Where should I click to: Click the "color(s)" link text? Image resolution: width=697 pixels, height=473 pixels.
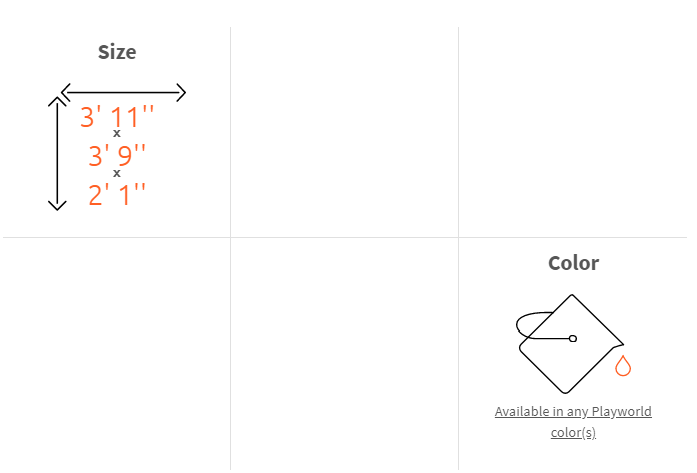pyautogui.click(x=573, y=433)
